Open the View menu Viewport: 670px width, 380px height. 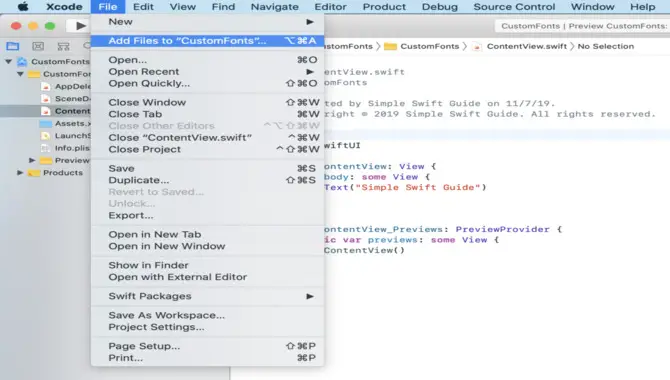tap(182, 7)
